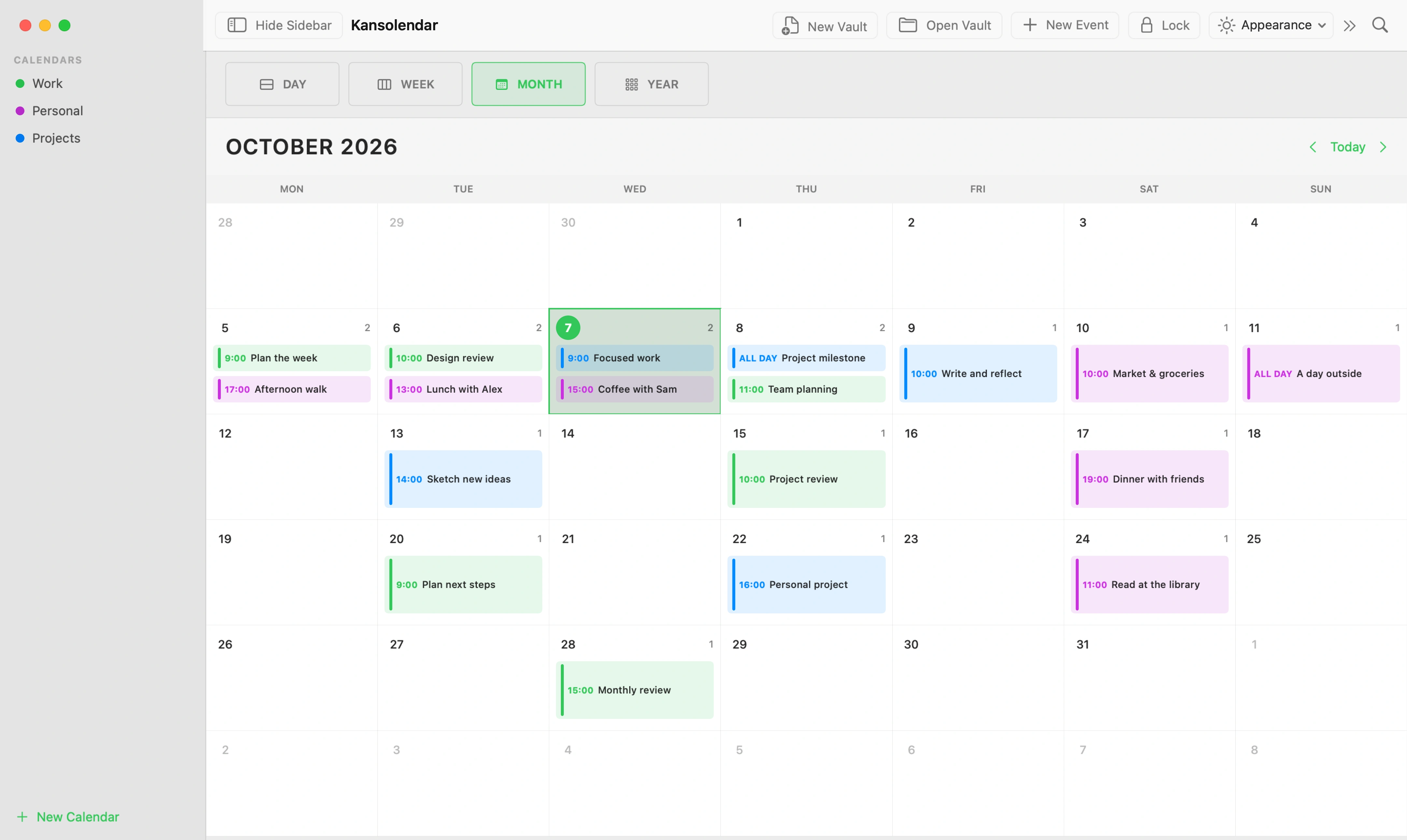Lock the vault
The width and height of the screenshot is (1407, 840).
point(1163,25)
